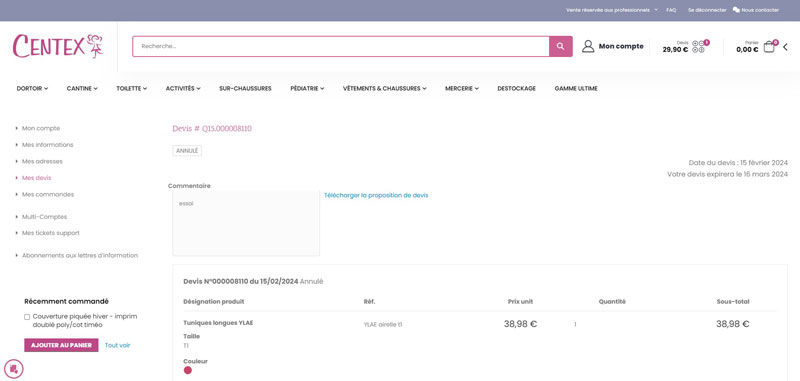Click AJOUTER AU PANIER button
The height and width of the screenshot is (381, 800).
61,345
